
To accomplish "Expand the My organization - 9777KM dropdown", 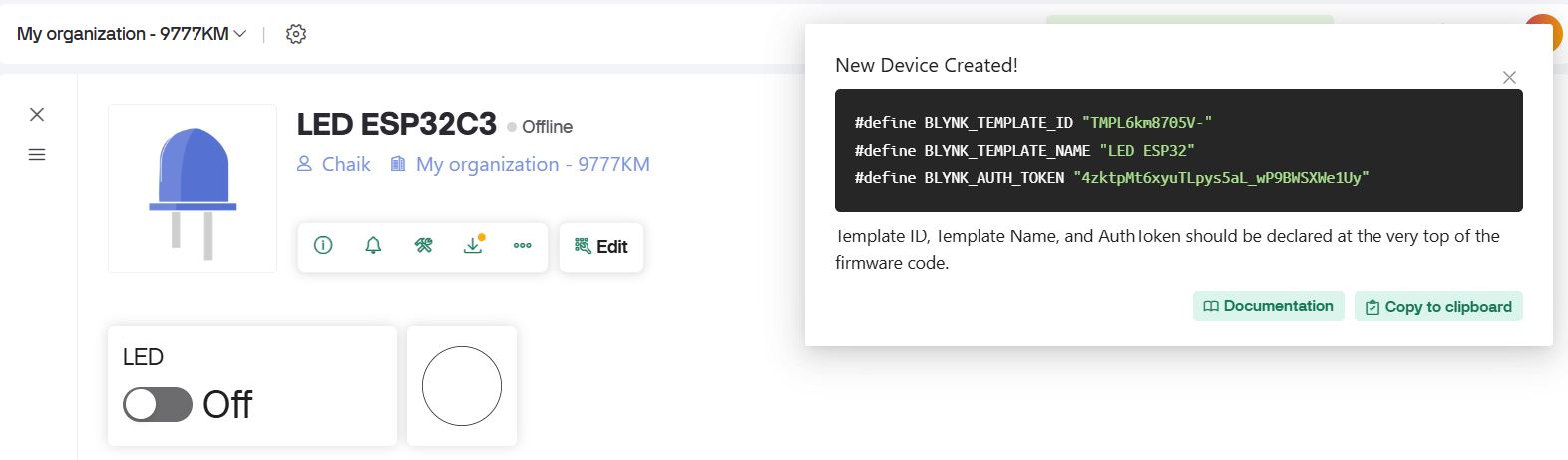I will 132,34.
